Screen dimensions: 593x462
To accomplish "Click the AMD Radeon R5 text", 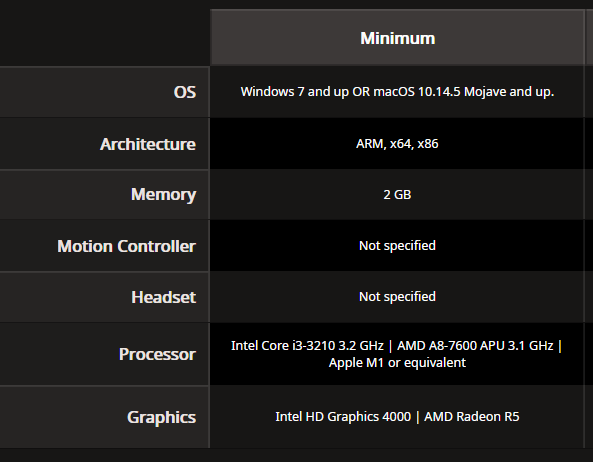I will [x=472, y=417].
